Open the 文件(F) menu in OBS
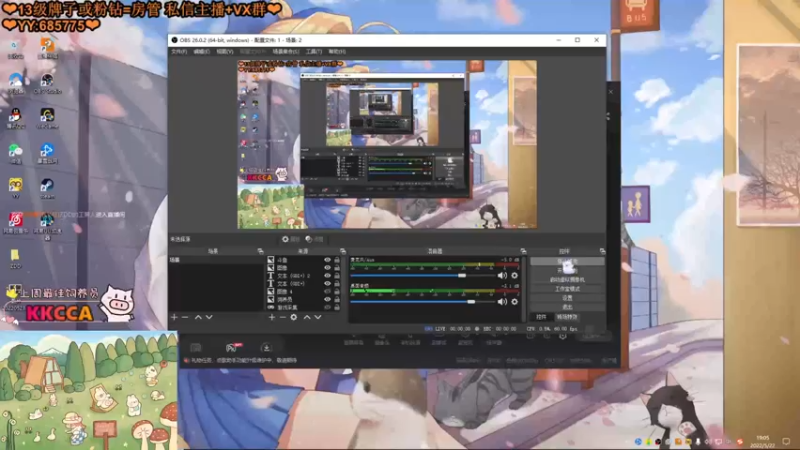Image resolution: width=800 pixels, height=450 pixels. (179, 52)
